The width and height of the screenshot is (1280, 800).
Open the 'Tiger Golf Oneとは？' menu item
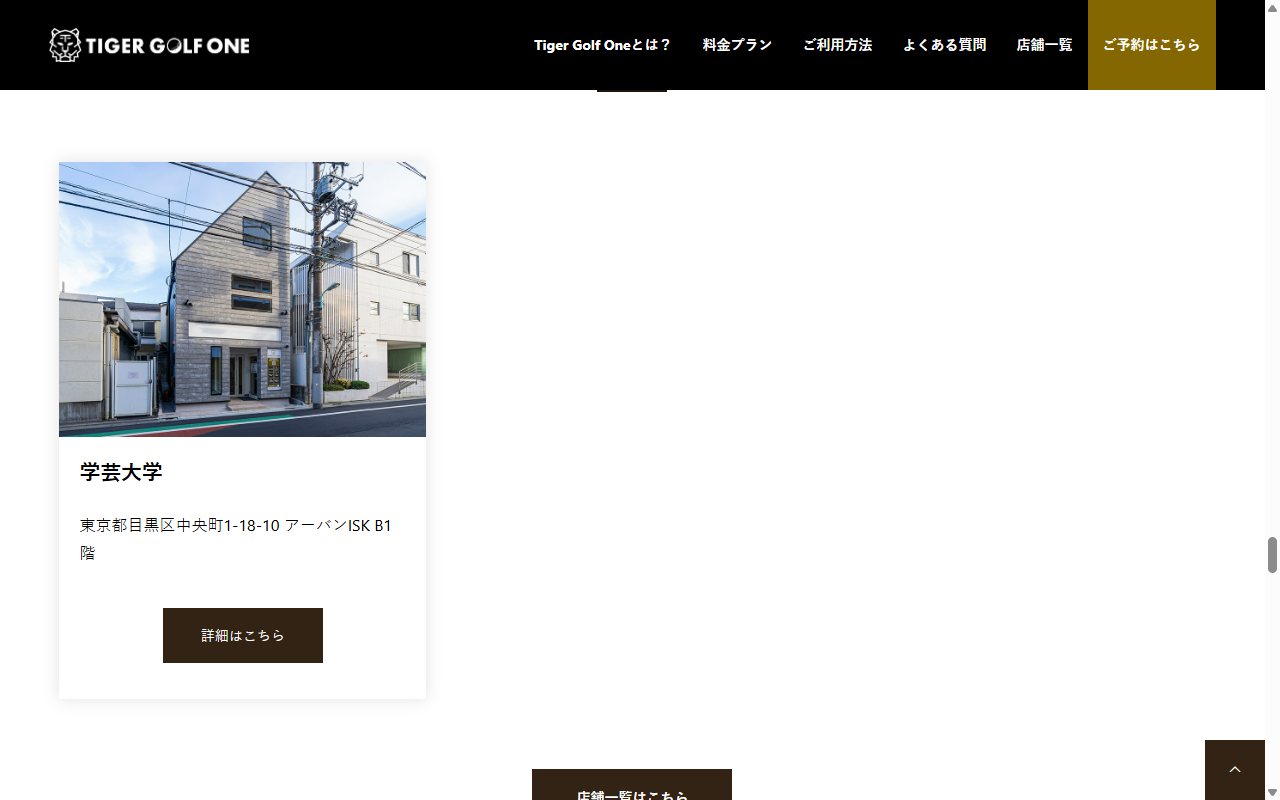tap(602, 45)
